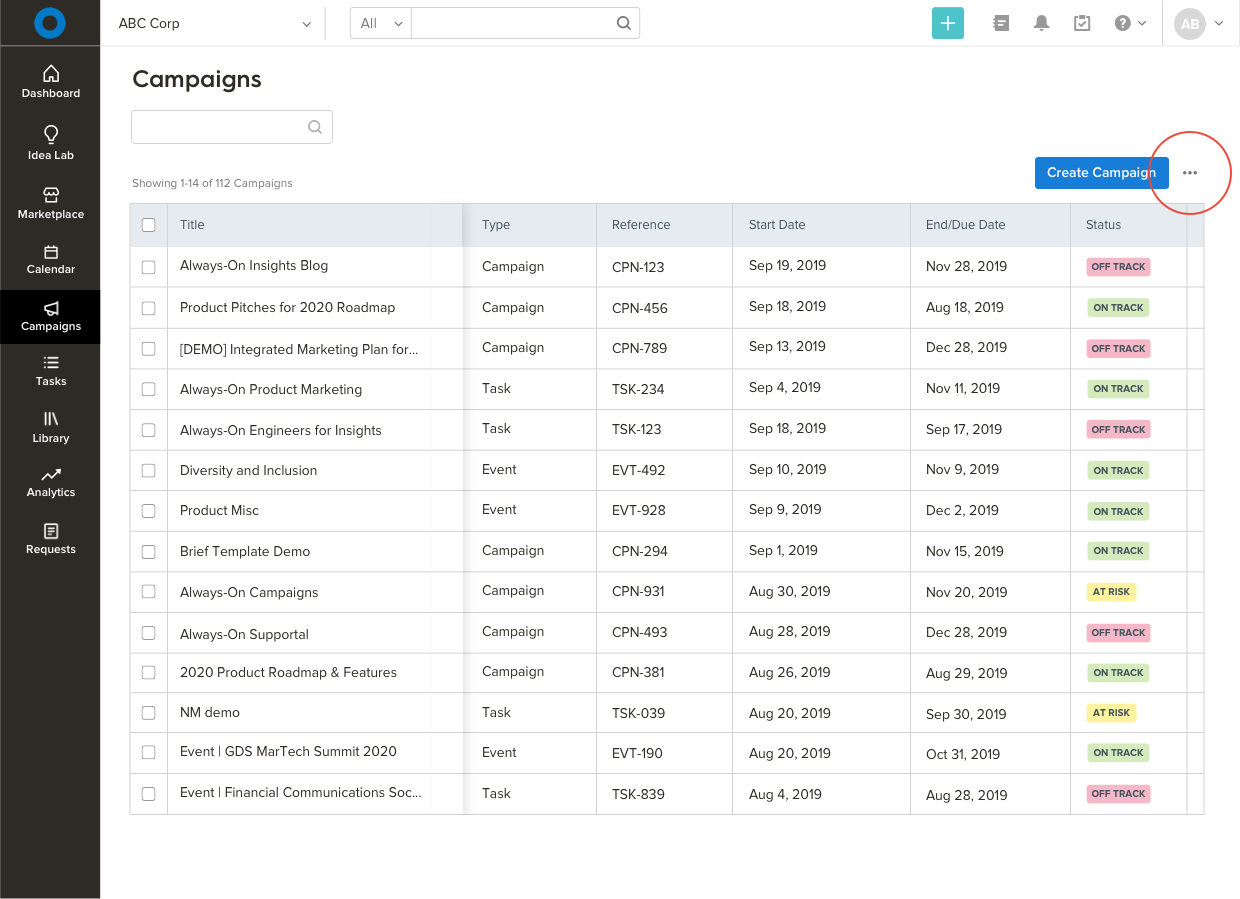Click the magnifier in global search box
The height and width of the screenshot is (899, 1240).
[623, 23]
